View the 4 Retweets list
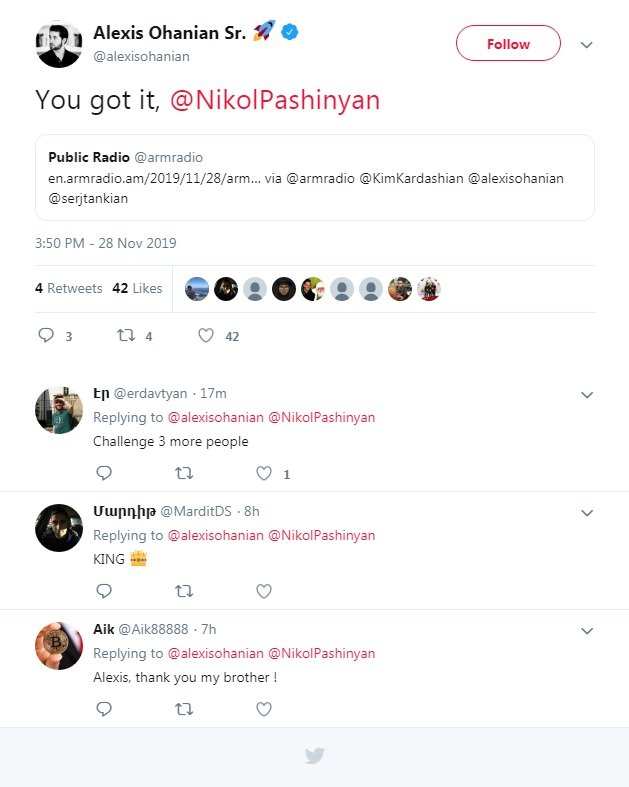The width and height of the screenshot is (629, 787). 69,288
